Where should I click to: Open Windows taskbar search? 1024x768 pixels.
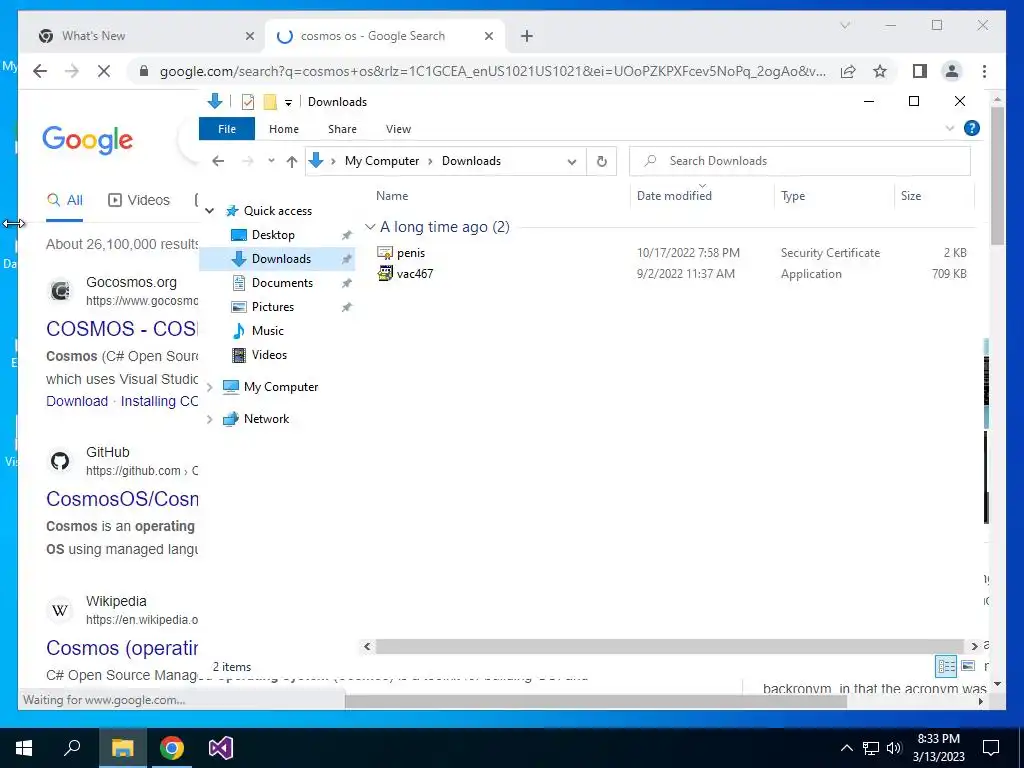(x=72, y=748)
